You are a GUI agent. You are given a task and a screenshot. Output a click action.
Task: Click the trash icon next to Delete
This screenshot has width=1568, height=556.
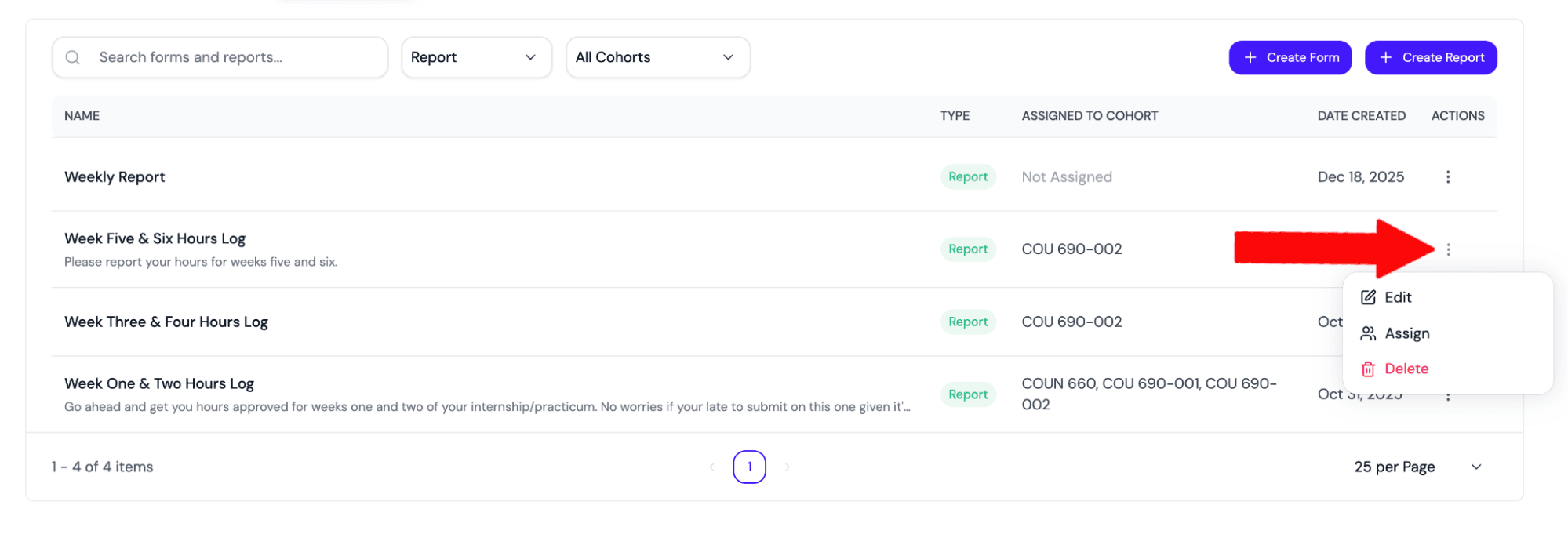pyautogui.click(x=1368, y=369)
